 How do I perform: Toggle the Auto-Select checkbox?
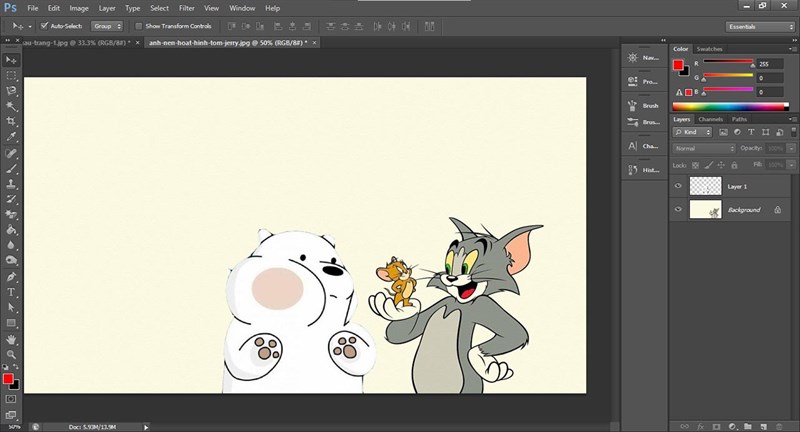44,26
